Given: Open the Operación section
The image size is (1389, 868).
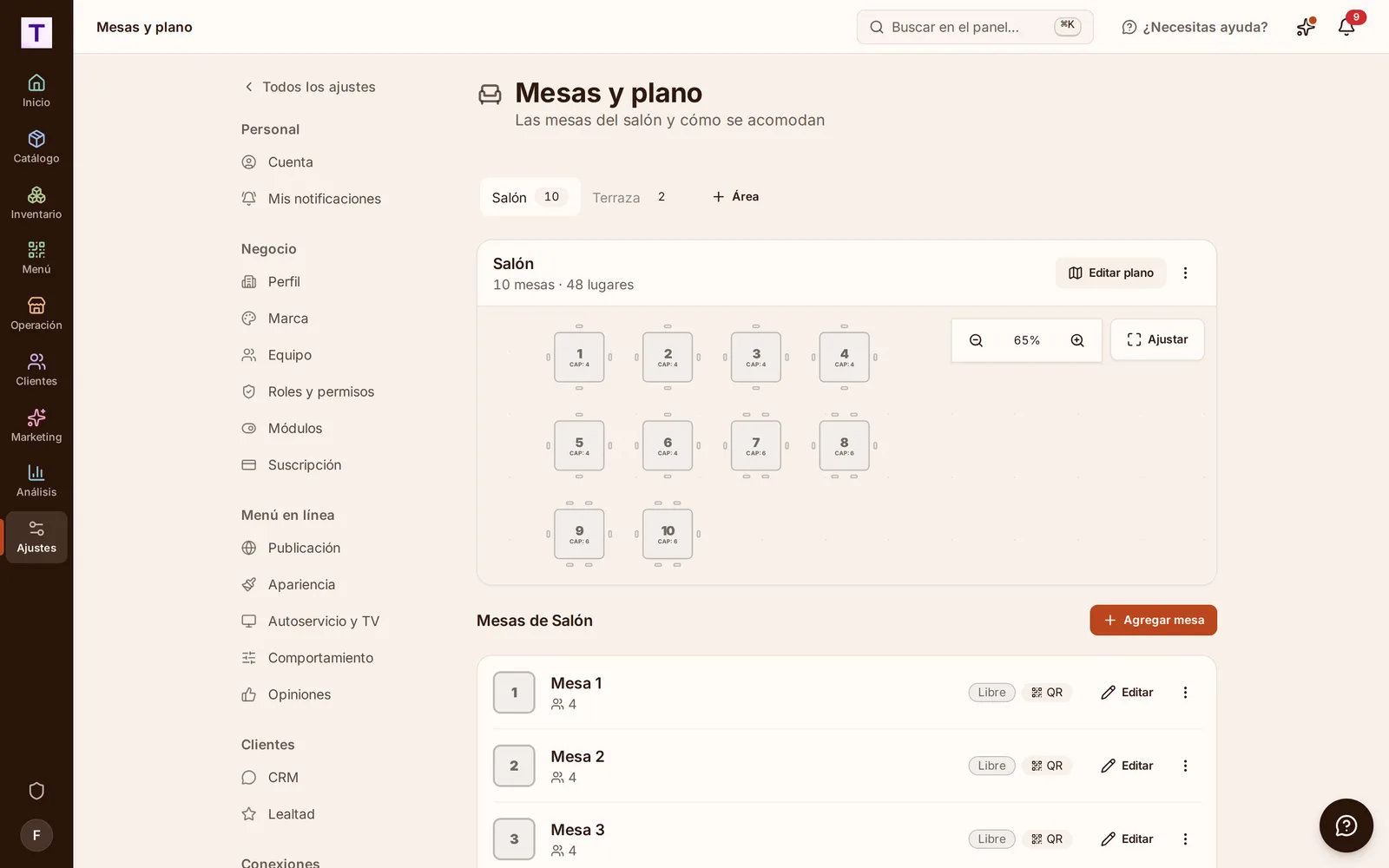Looking at the screenshot, I should pyautogui.click(x=36, y=314).
